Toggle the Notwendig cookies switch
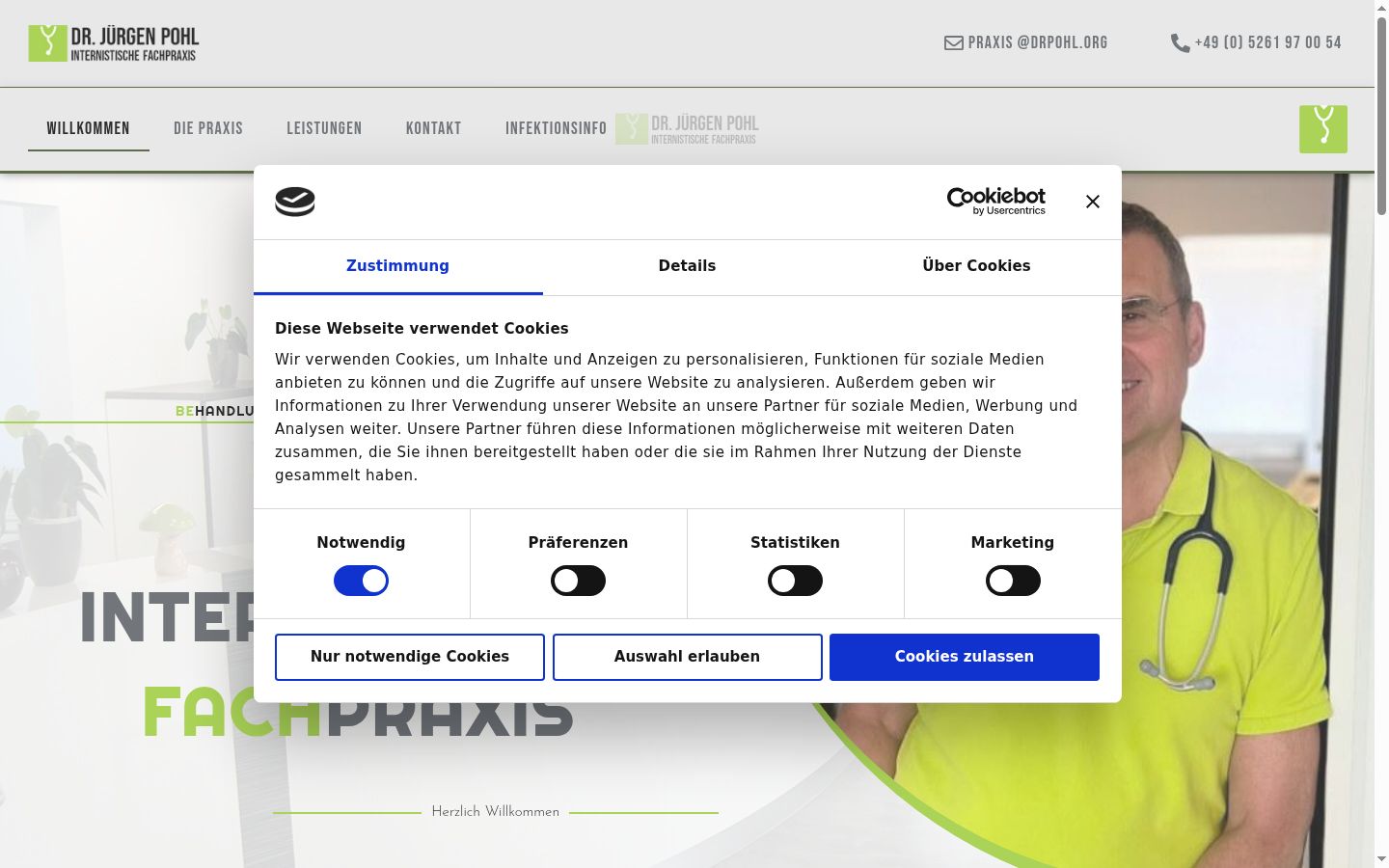This screenshot has height=868, width=1389. point(362,581)
